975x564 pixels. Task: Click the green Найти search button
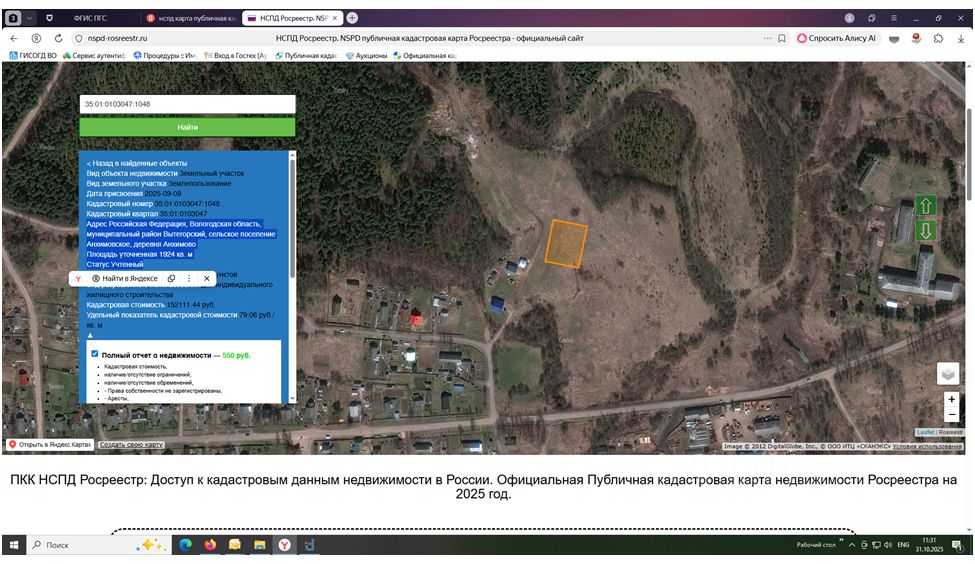pos(187,127)
